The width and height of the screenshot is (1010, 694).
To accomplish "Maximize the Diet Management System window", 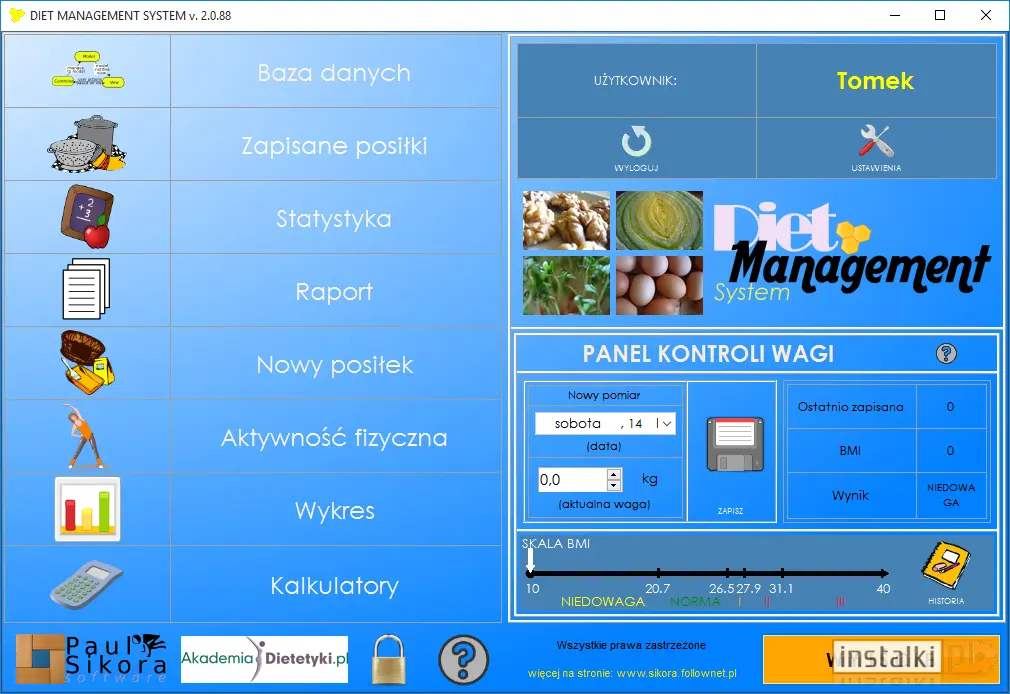I will [x=940, y=15].
